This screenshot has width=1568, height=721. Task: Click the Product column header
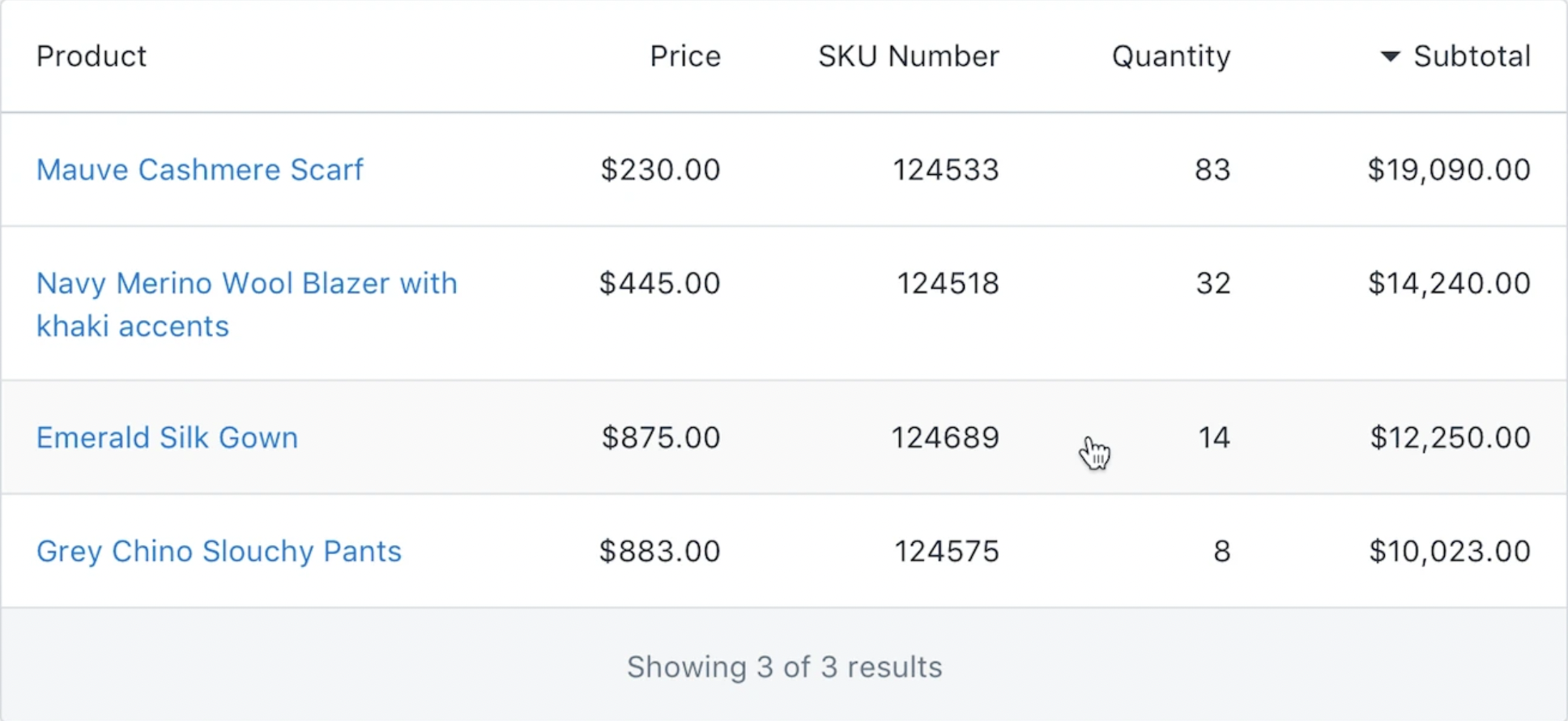coord(92,57)
